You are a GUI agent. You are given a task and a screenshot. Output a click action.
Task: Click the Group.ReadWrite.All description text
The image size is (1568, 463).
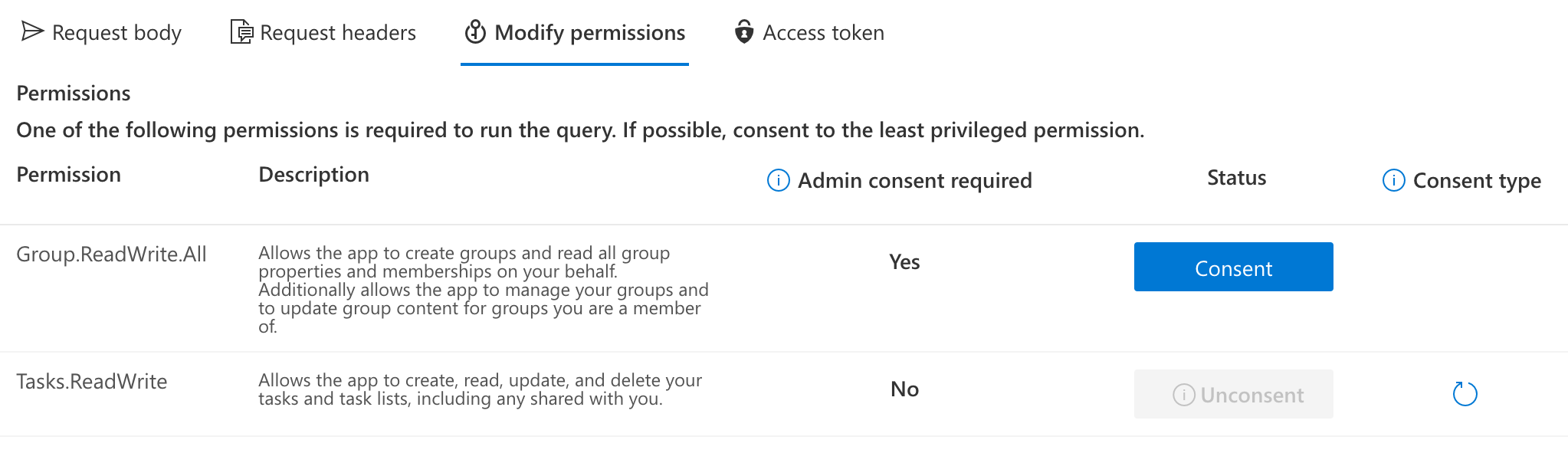pyautogui.click(x=483, y=290)
